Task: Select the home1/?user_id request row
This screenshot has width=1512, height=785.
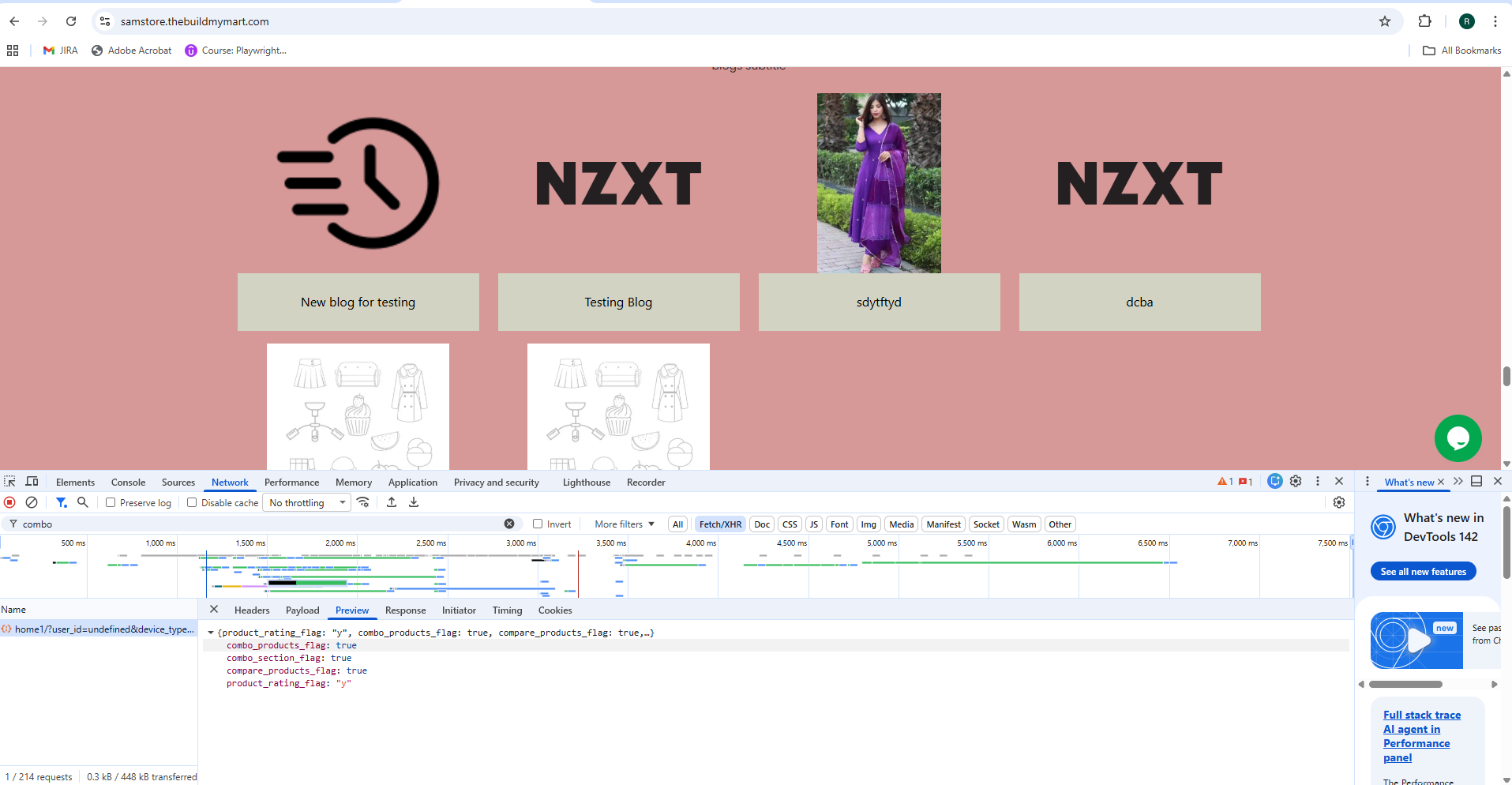Action: (99, 629)
